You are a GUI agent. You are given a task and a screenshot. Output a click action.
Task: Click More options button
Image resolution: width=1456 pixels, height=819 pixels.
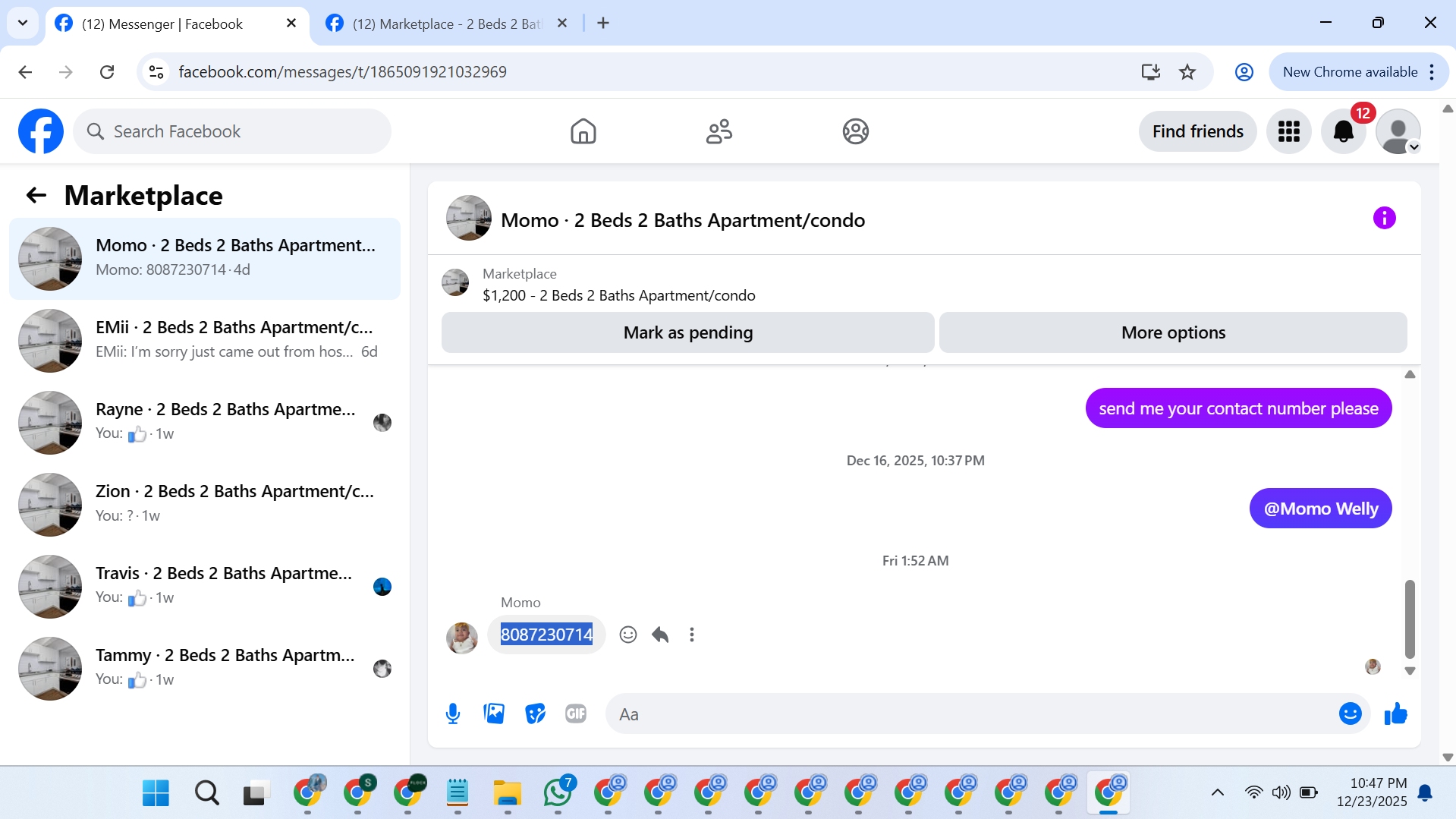tap(1173, 332)
